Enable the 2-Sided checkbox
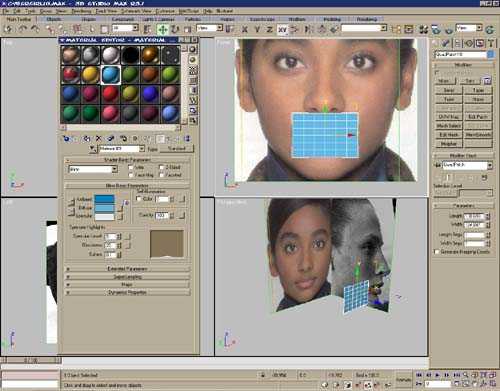 click(162, 167)
